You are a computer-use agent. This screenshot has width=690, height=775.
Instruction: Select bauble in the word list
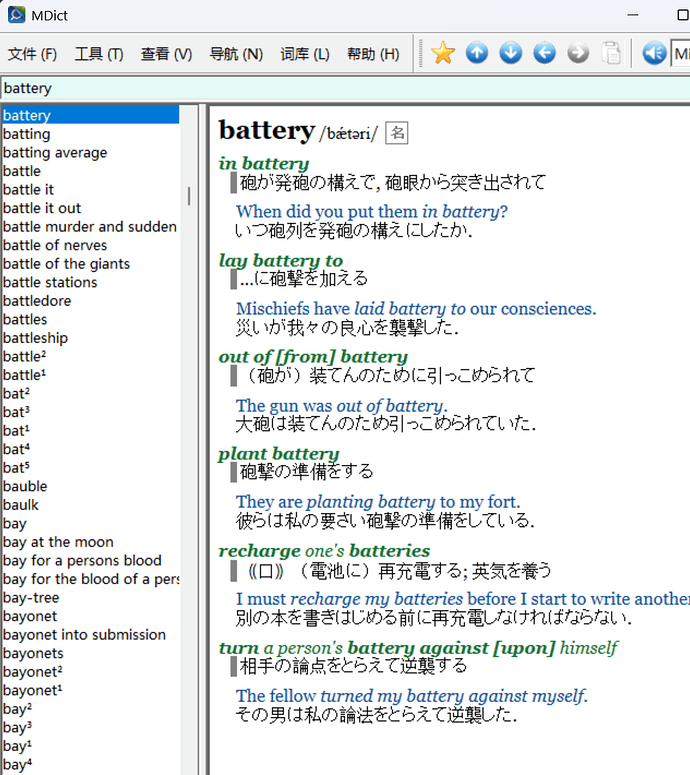[25, 486]
